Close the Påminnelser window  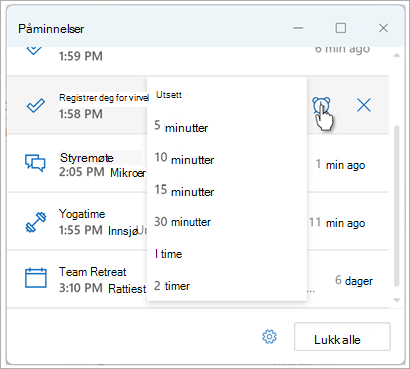383,28
